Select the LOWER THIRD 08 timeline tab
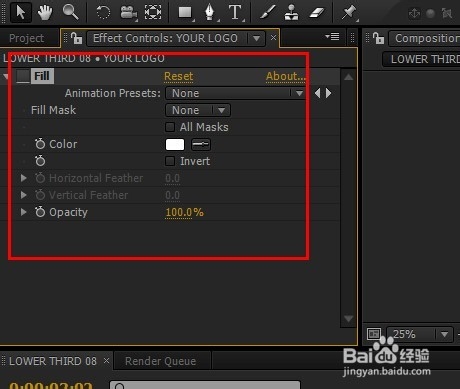 [x=53, y=361]
